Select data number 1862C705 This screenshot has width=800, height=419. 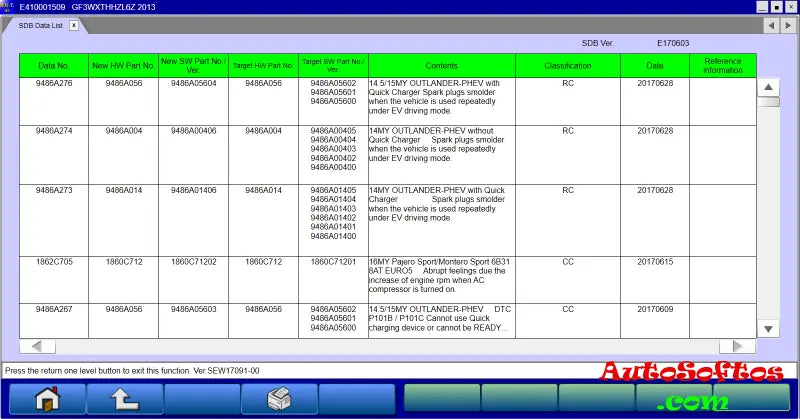click(x=54, y=262)
